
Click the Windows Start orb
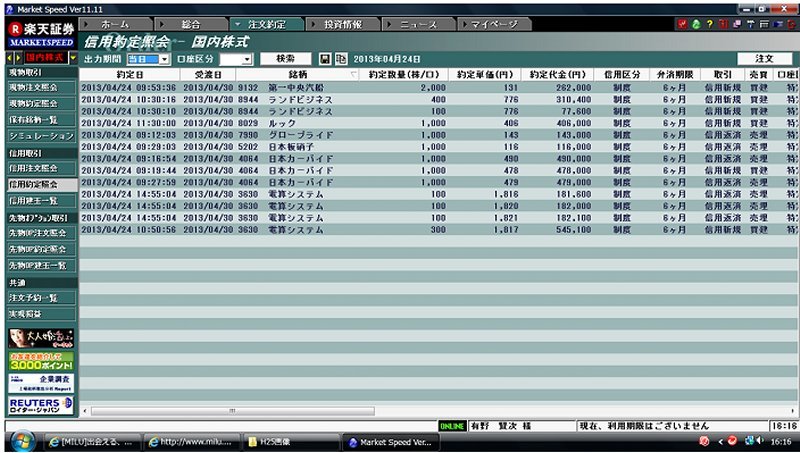pyautogui.click(x=22, y=441)
